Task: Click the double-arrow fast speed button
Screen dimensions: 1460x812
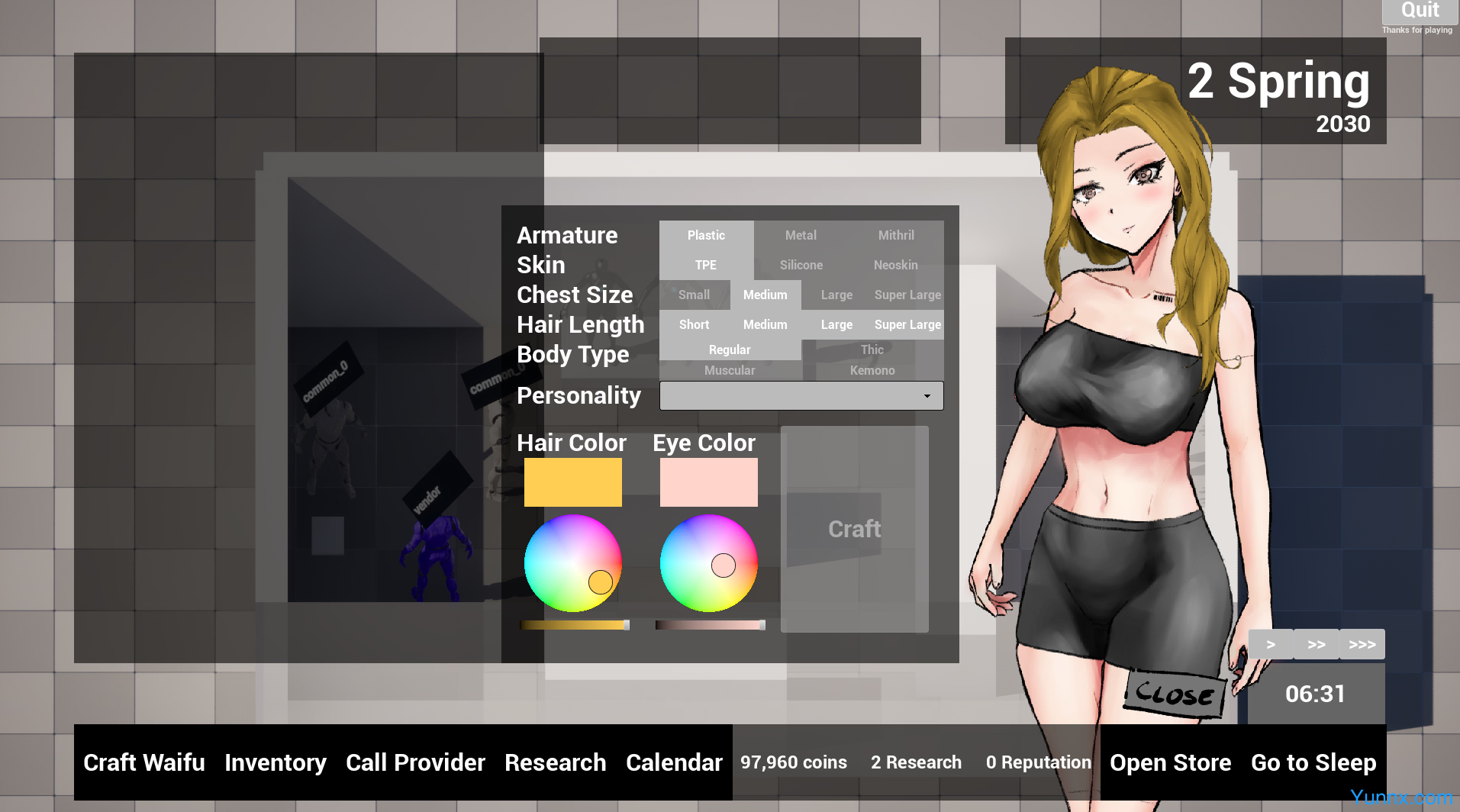Action: pyautogui.click(x=1316, y=645)
